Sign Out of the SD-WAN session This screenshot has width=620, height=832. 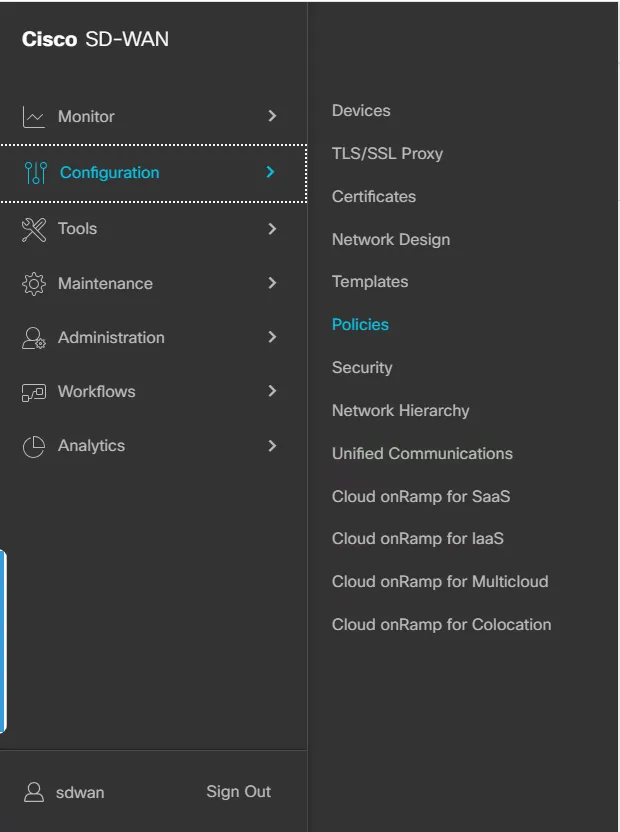(238, 792)
